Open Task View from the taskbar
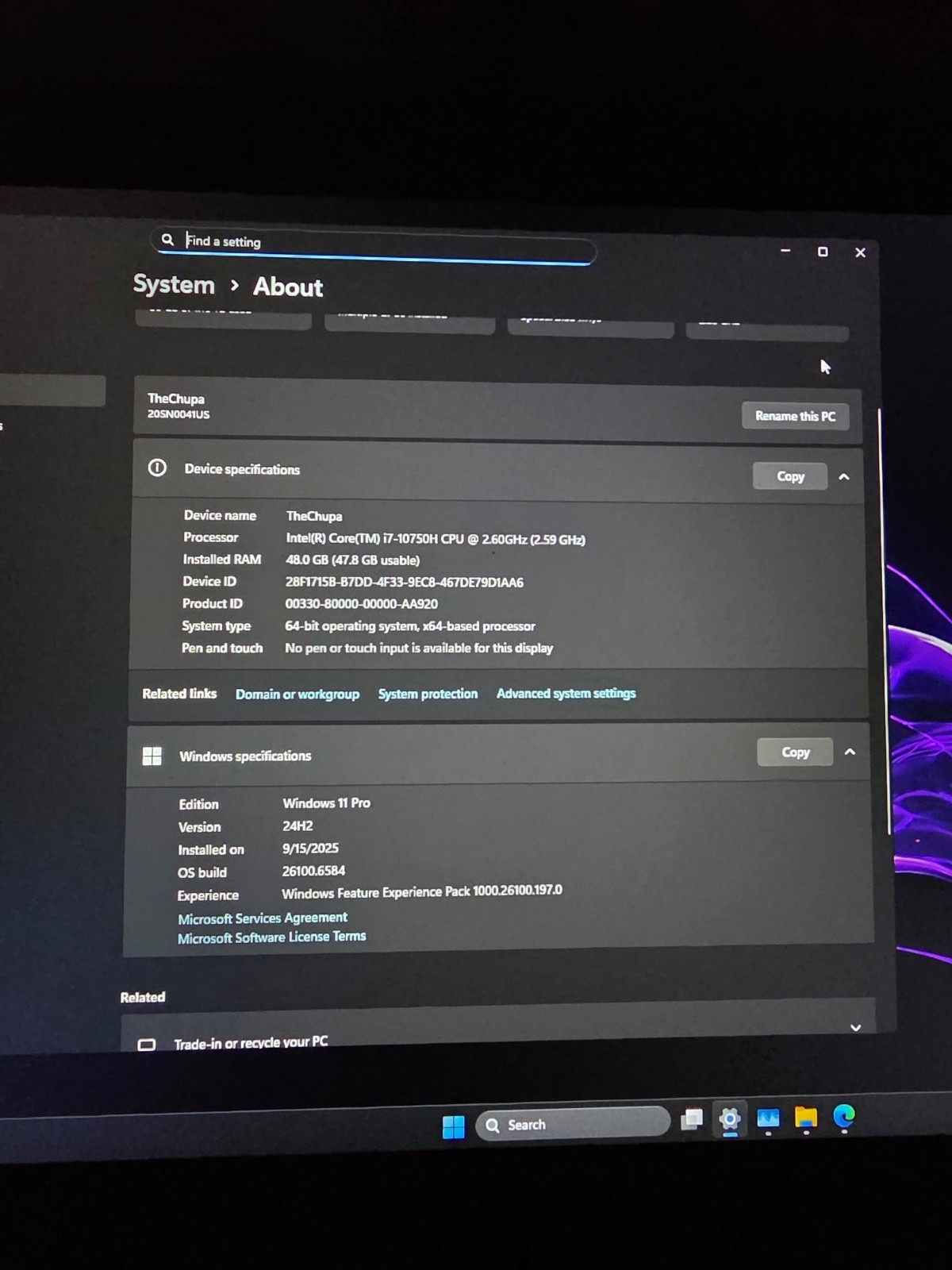 [x=692, y=1119]
